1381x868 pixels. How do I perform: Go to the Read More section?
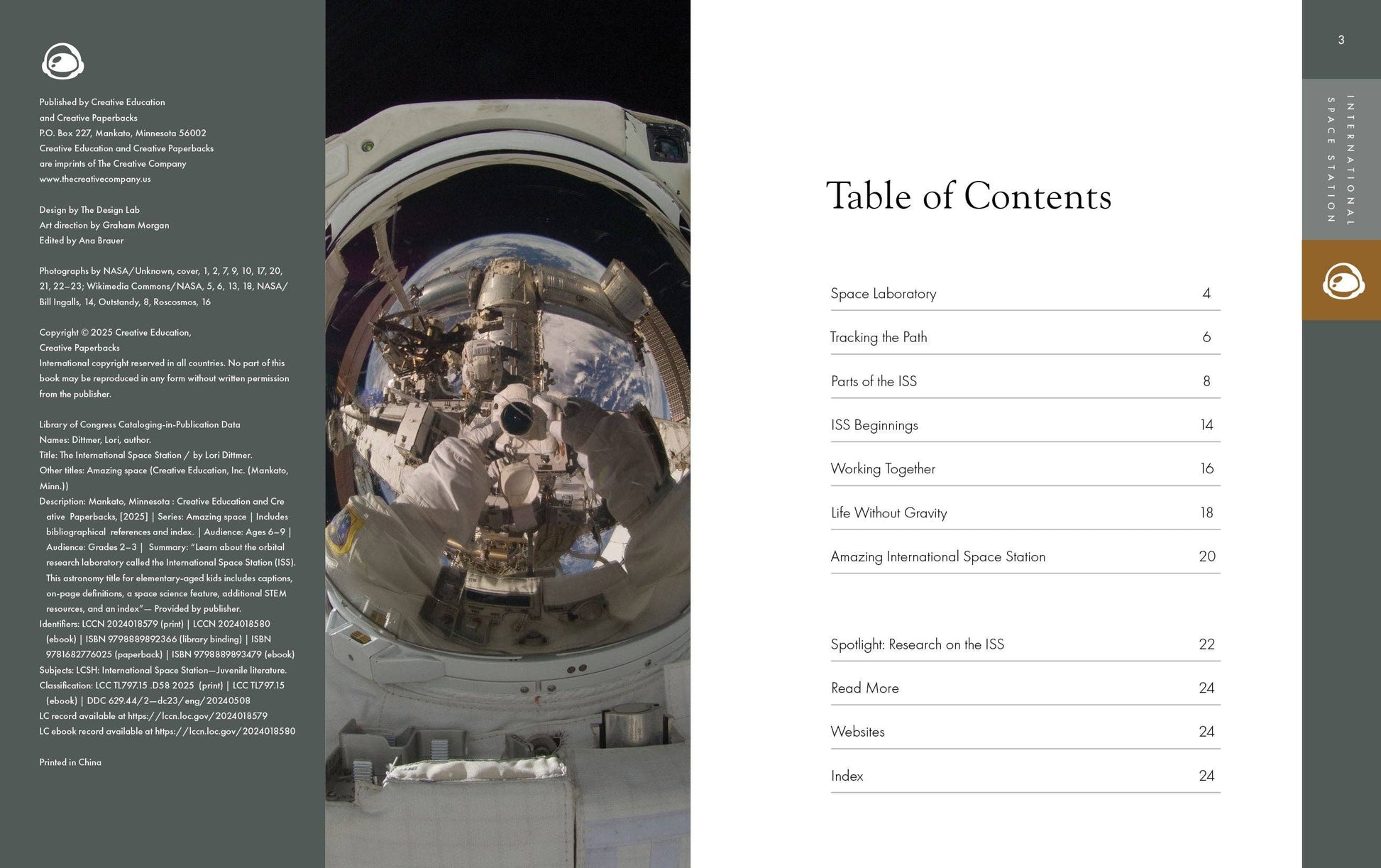pyautogui.click(x=864, y=688)
